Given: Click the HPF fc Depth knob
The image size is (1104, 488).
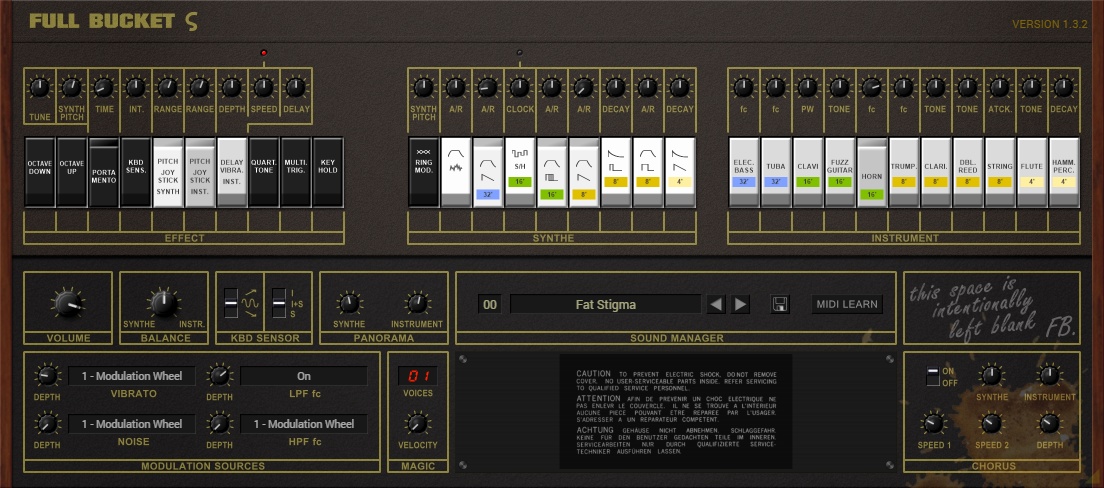Looking at the screenshot, I should click(x=219, y=423).
